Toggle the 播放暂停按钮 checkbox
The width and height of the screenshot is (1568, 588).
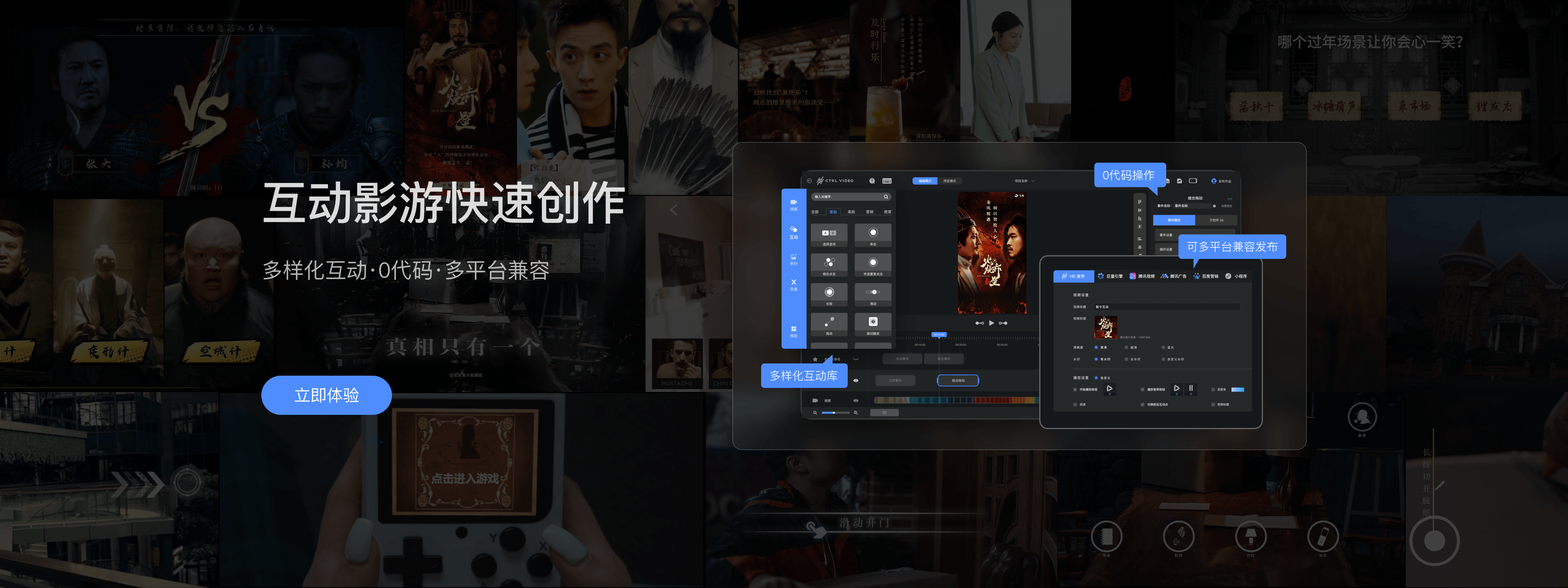click(x=1143, y=390)
